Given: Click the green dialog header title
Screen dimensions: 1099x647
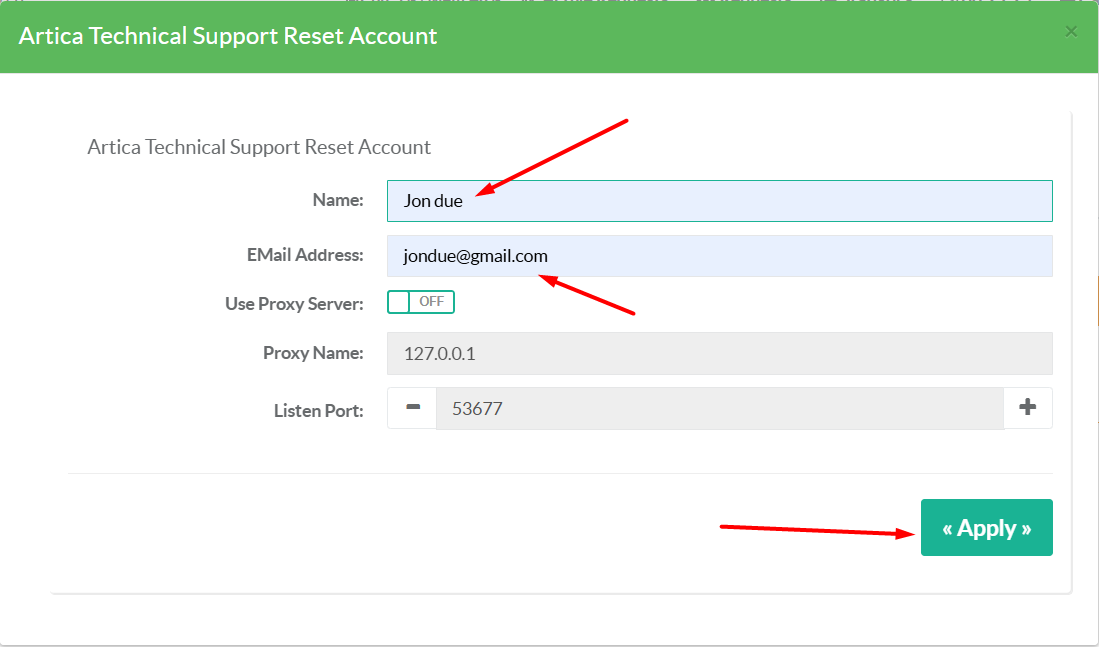Looking at the screenshot, I should click(228, 36).
